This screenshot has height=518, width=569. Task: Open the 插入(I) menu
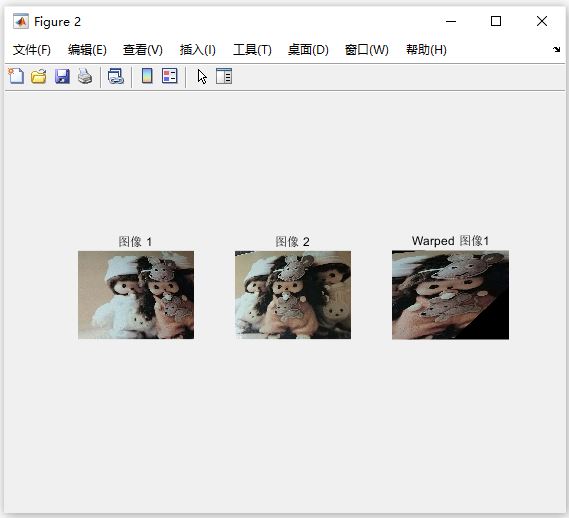coord(198,50)
